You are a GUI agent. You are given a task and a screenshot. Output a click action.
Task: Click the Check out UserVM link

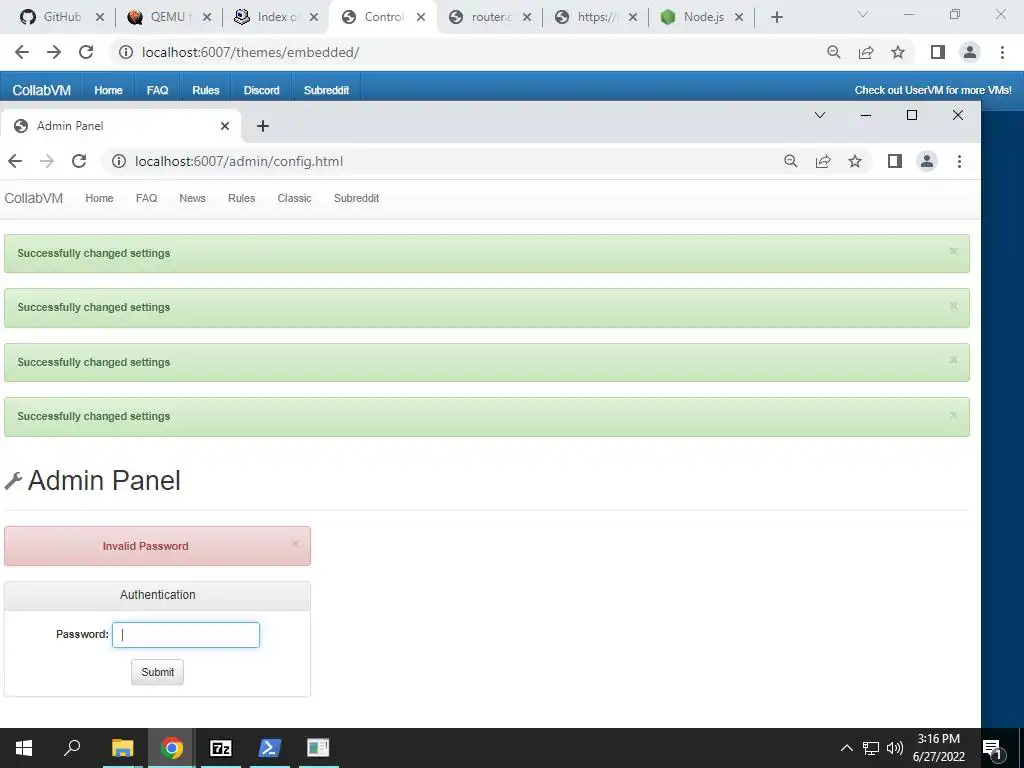click(933, 90)
